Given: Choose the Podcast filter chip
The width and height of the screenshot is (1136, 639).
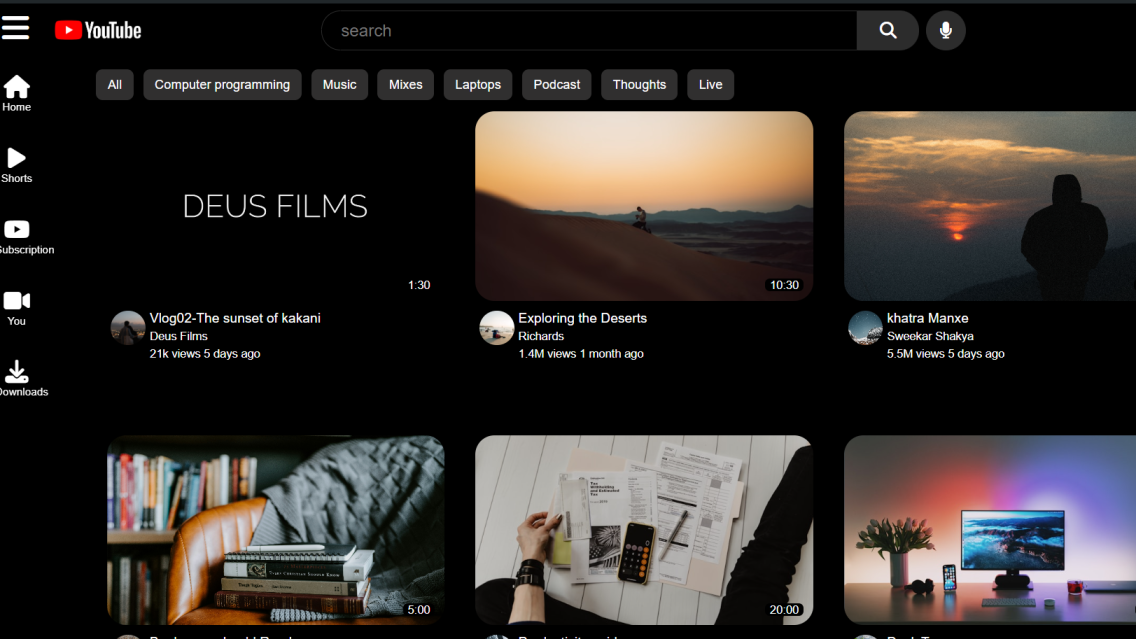Looking at the screenshot, I should pos(557,85).
